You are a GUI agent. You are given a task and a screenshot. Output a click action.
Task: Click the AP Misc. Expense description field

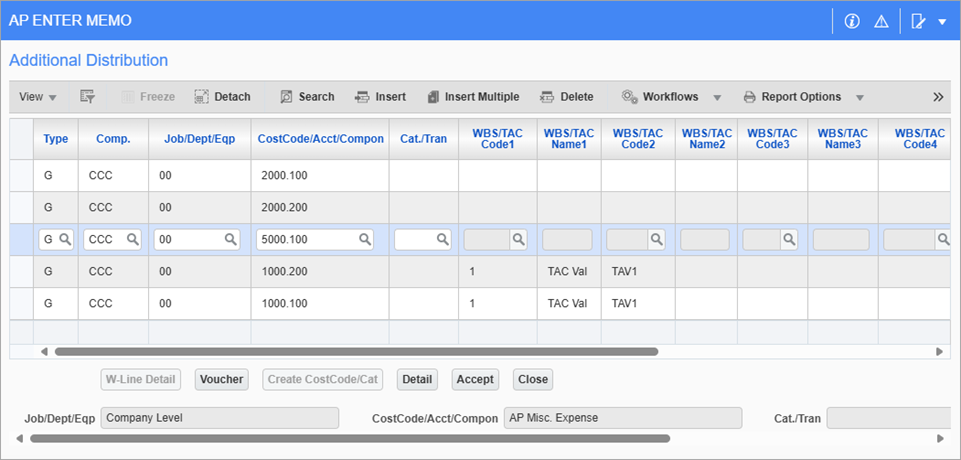[623, 418]
